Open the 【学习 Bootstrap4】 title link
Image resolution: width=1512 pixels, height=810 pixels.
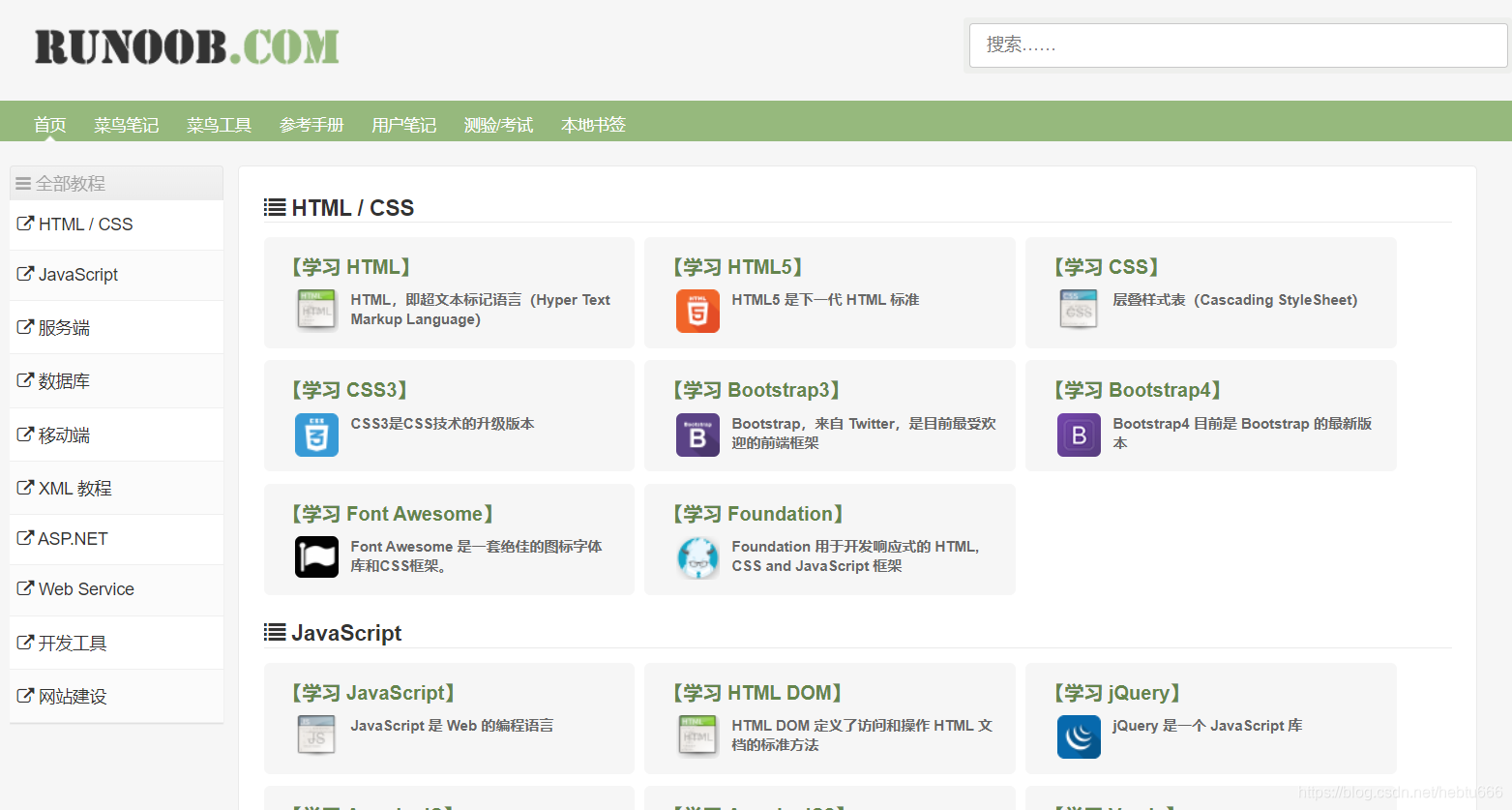coord(1138,390)
